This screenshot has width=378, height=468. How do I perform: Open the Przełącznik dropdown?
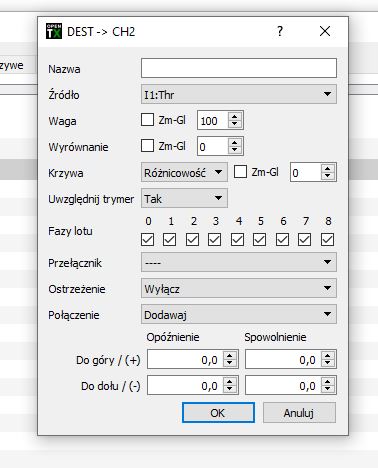239,262
